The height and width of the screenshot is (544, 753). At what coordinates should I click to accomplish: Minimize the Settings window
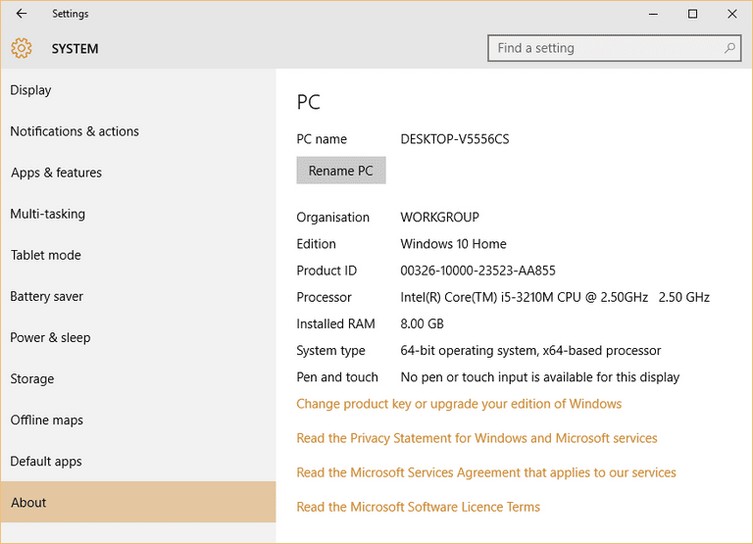(x=653, y=14)
